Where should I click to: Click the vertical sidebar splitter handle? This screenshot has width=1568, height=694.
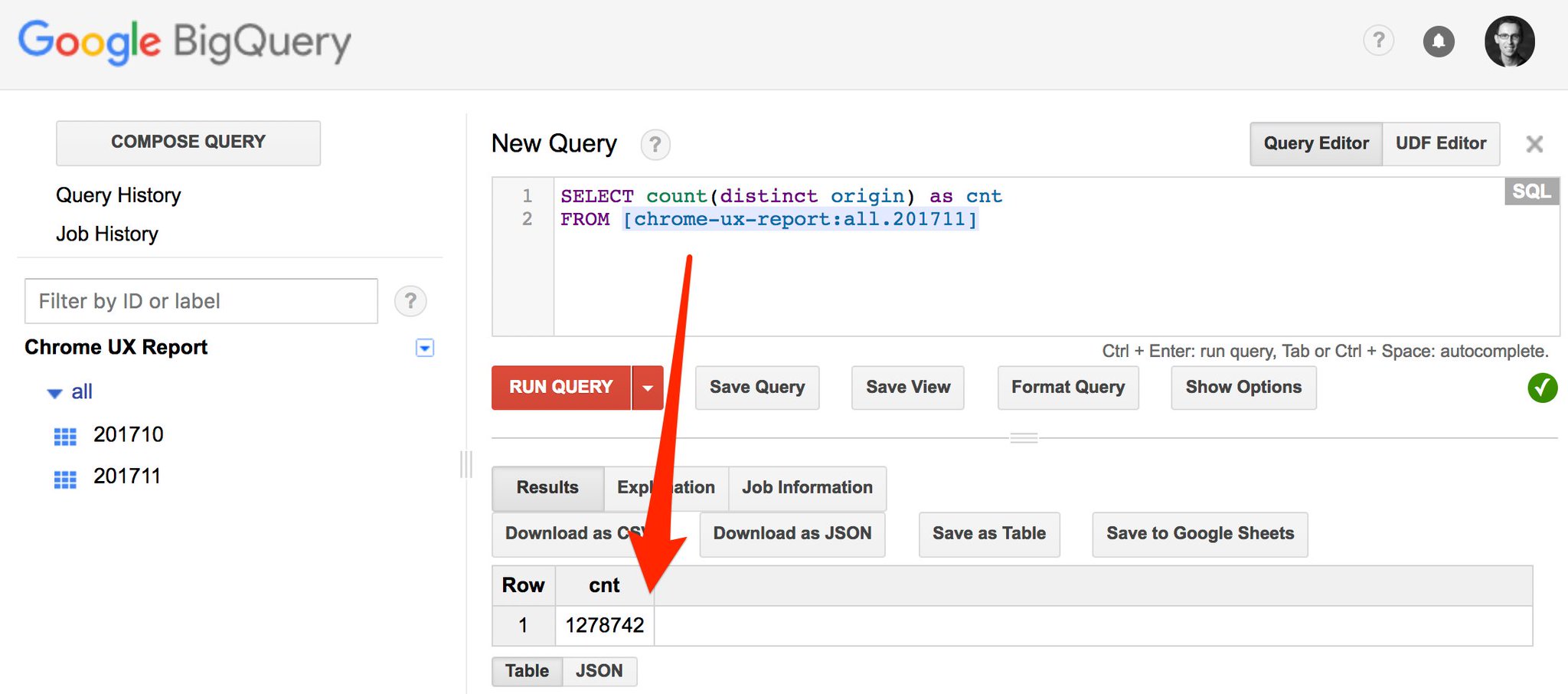(466, 464)
